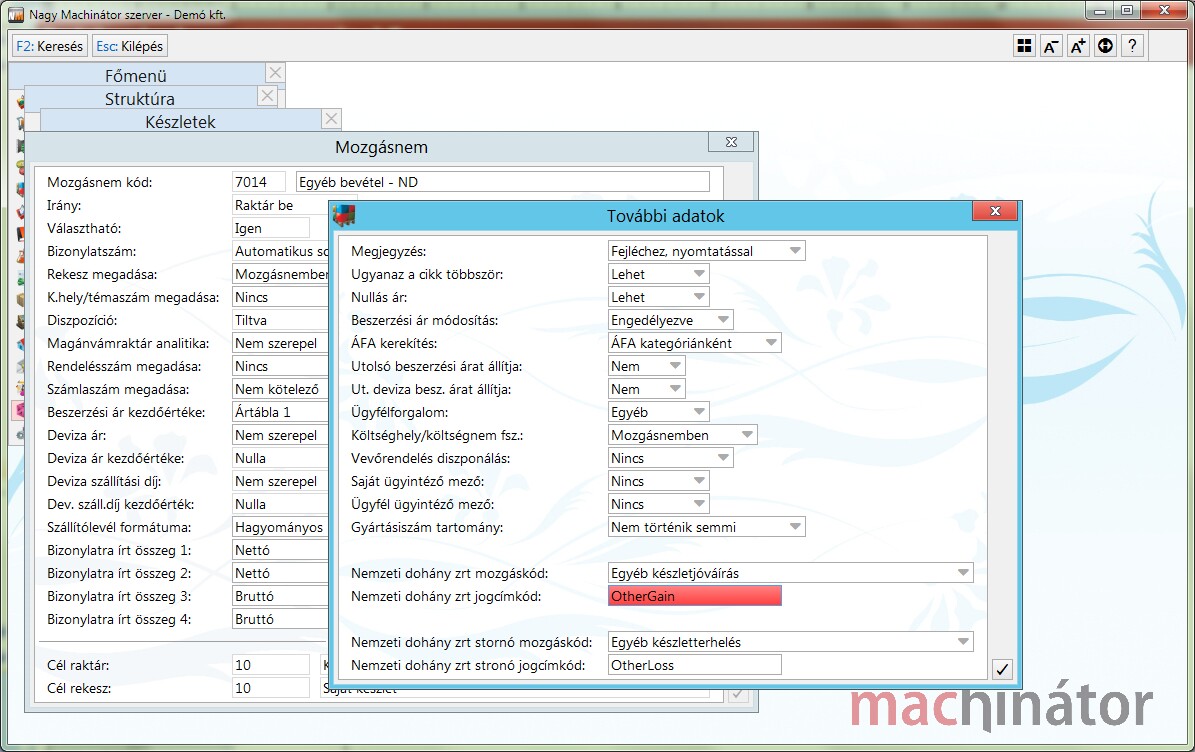Viewport: 1195px width, 752px height.
Task: Click the circular left-right arrow icon
Action: coord(1105,46)
